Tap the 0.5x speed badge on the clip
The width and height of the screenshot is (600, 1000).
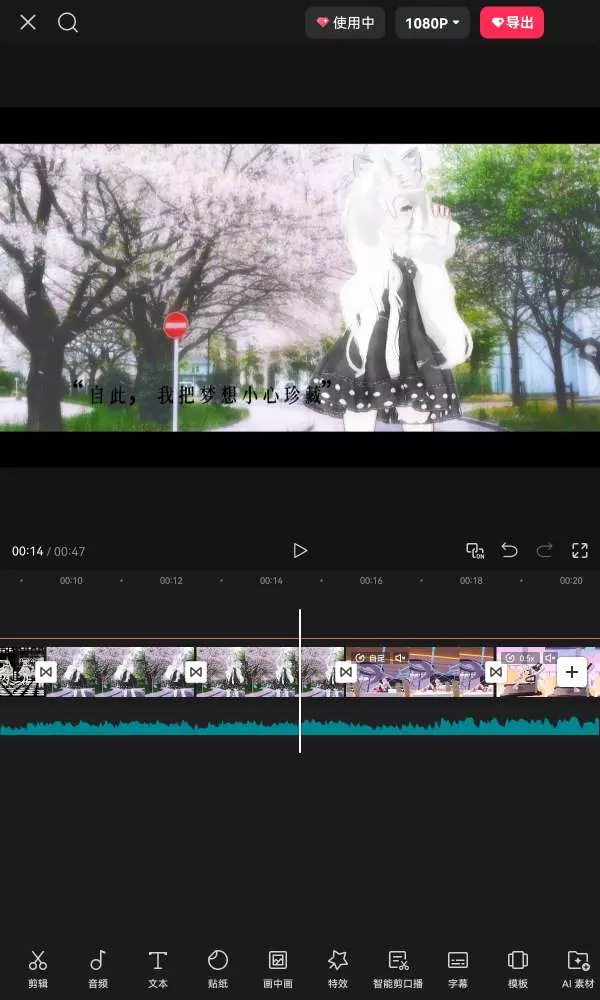tap(520, 658)
